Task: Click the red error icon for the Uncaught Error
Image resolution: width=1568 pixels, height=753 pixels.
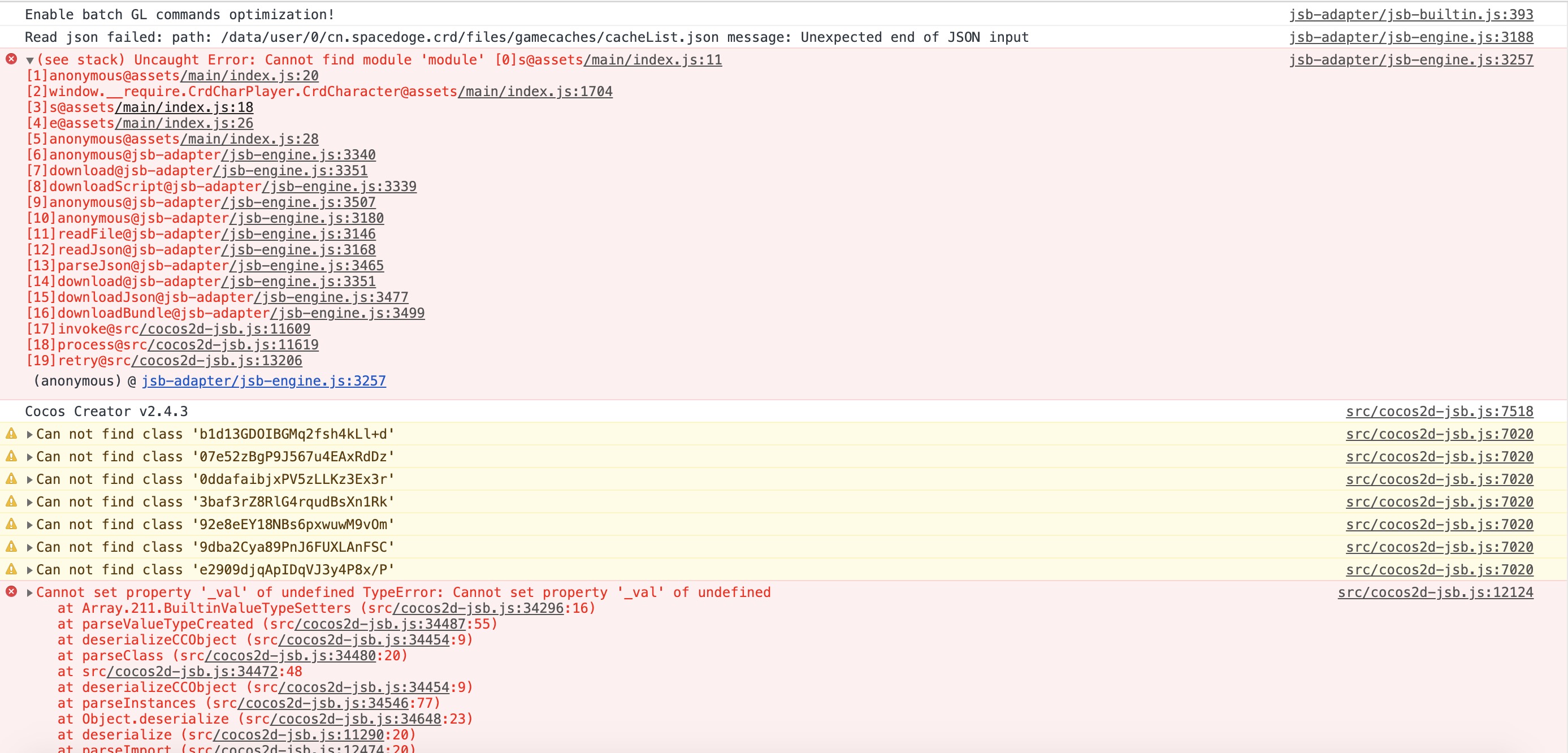Action: (x=11, y=59)
